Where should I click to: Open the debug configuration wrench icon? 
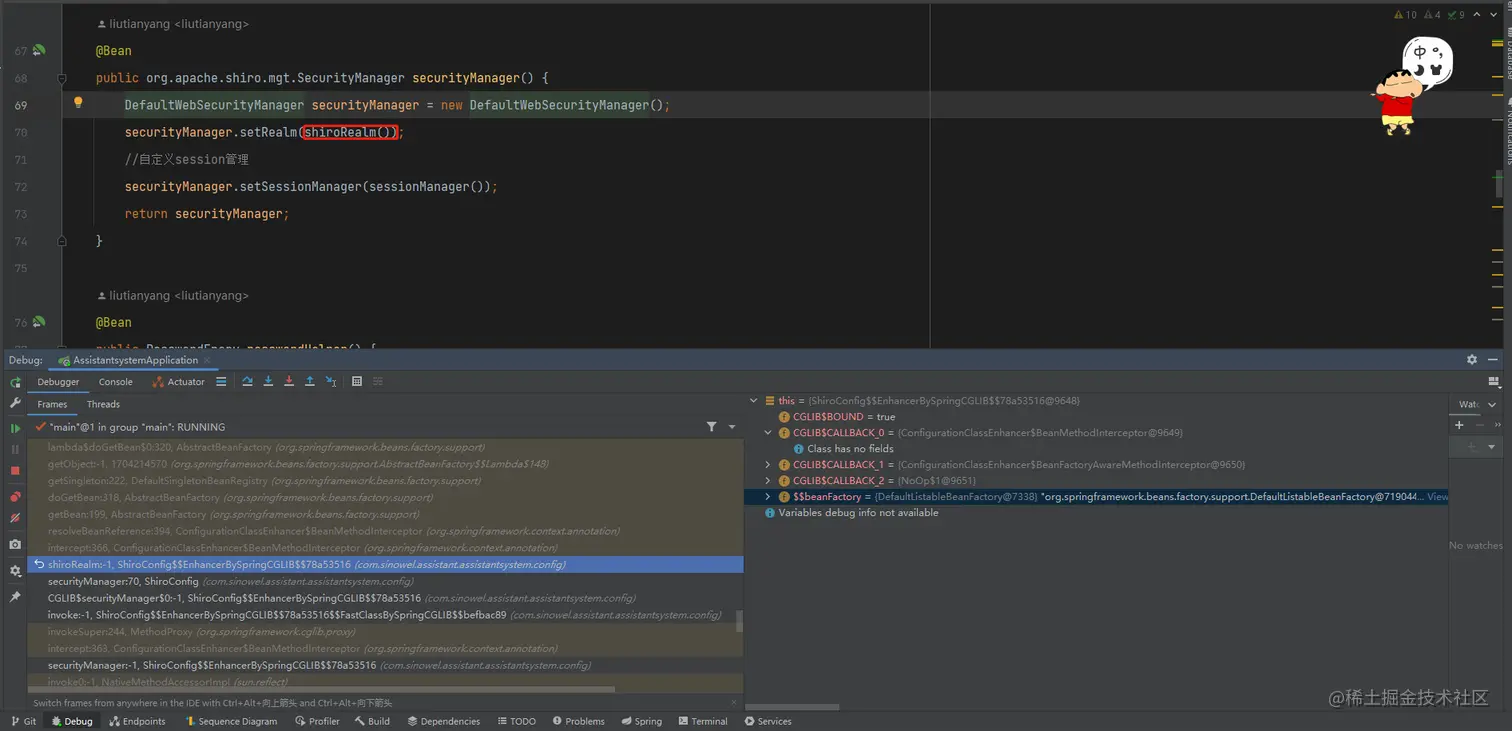[15, 403]
